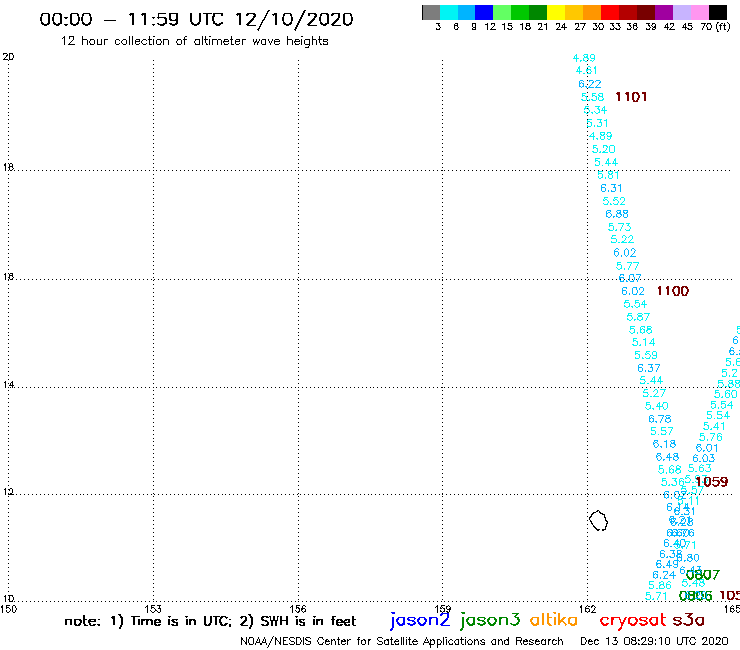Pick the purple 42 ft legend swatch
This screenshot has width=740, height=650.
tap(664, 12)
